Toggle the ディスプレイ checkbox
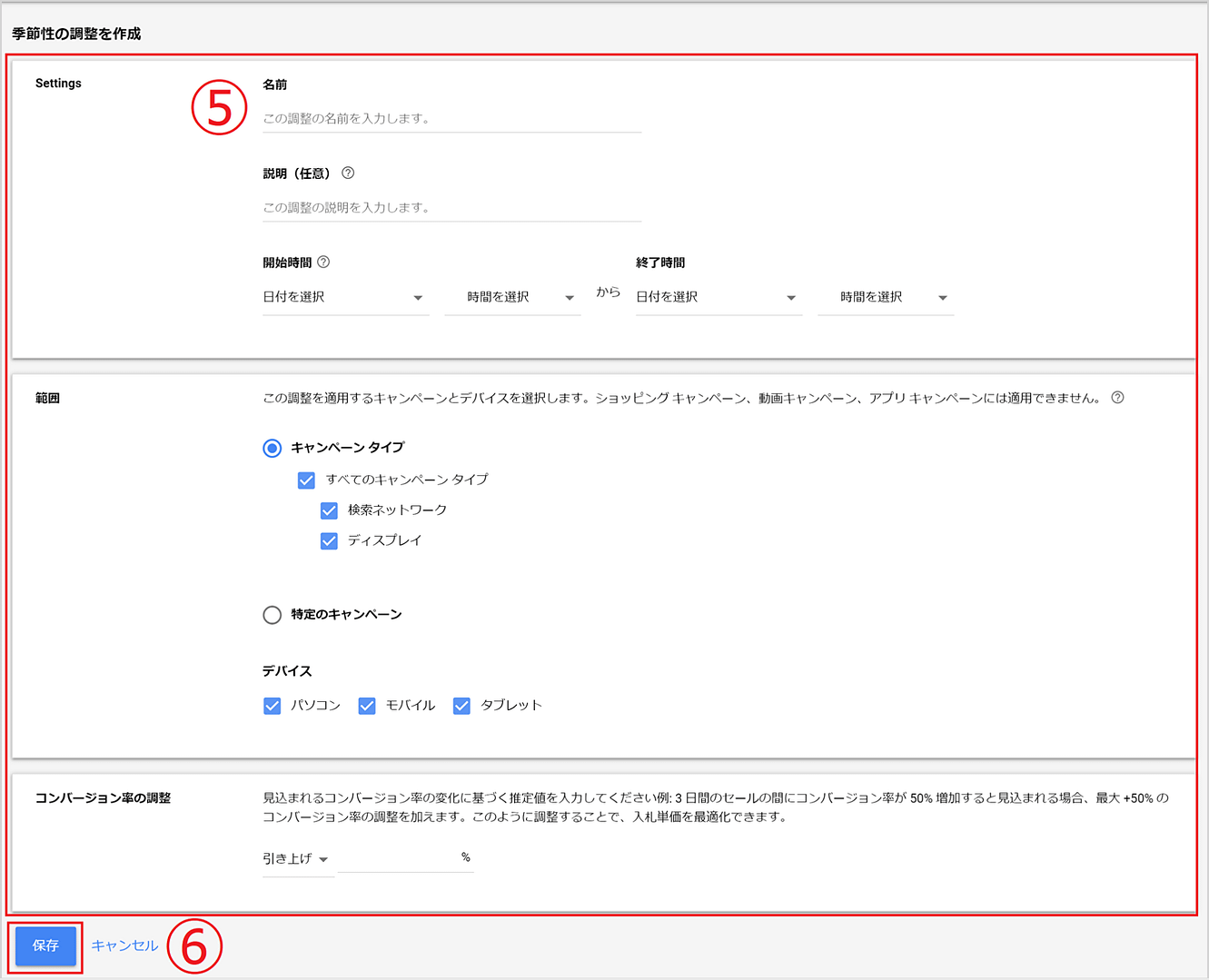The image size is (1209, 980). click(329, 541)
